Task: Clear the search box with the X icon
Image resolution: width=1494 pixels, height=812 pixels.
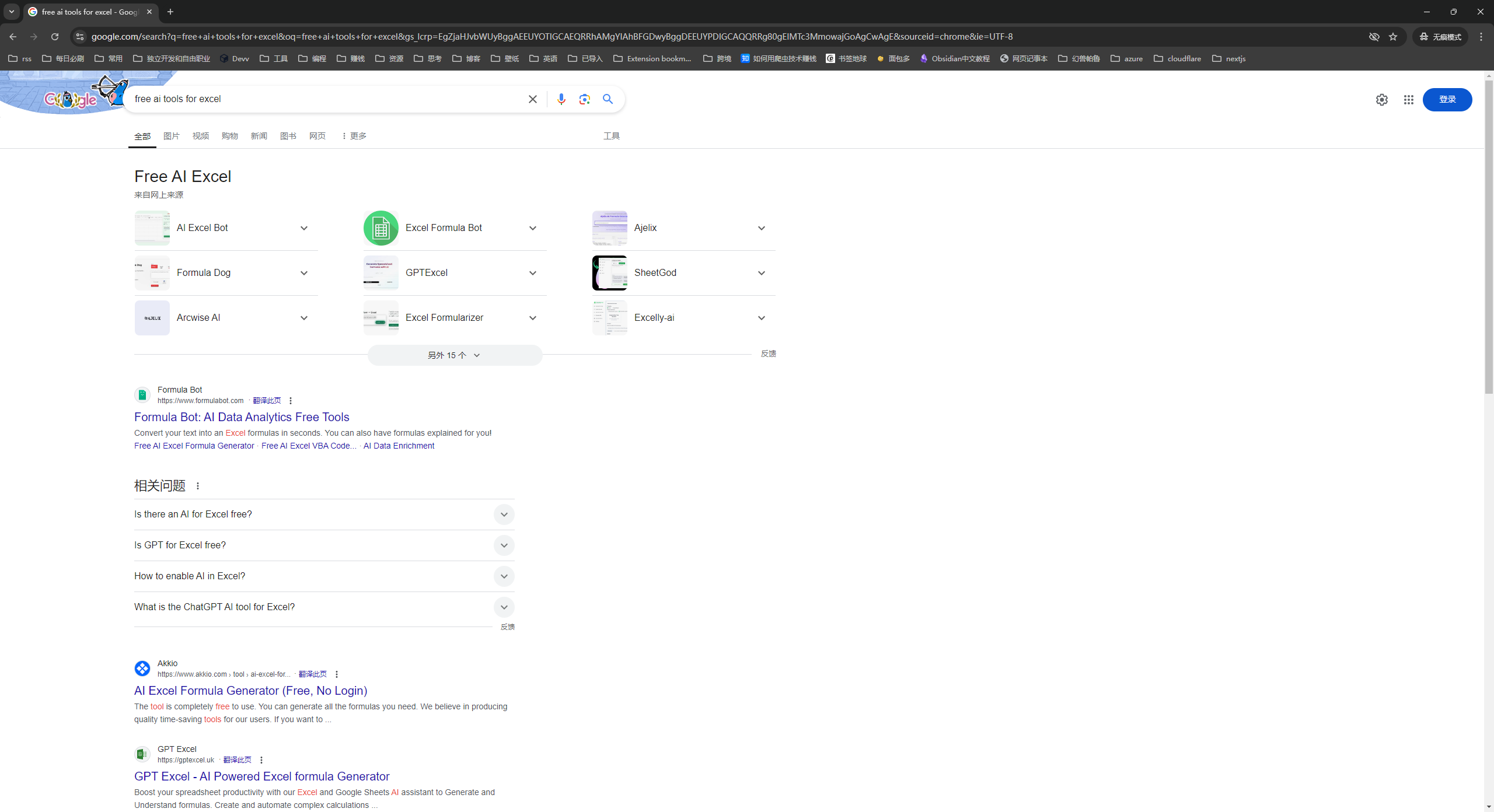Action: pos(532,99)
